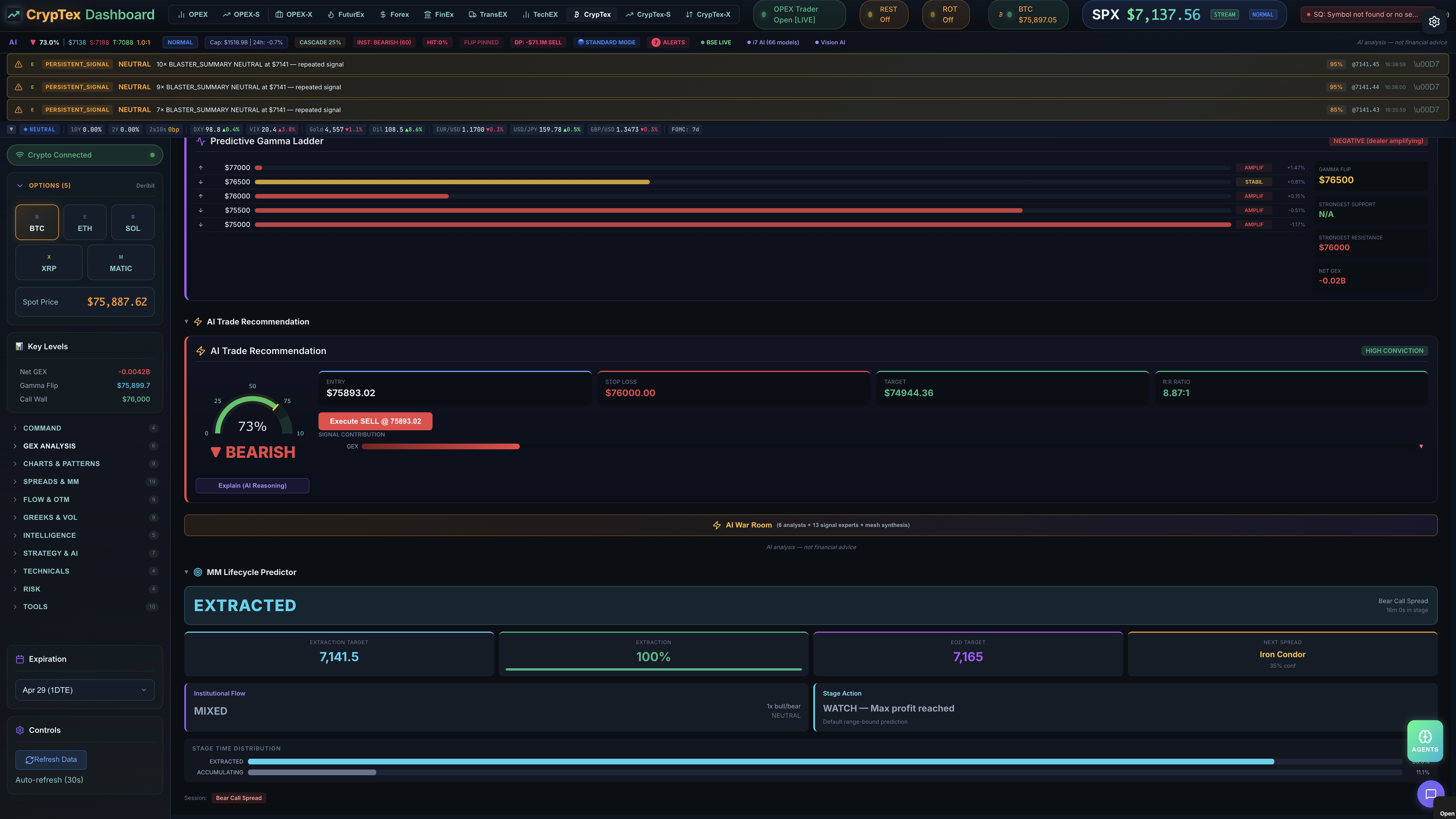Image resolution: width=1456 pixels, height=819 pixels.
Task: Click the Key Levels chart icon
Action: [x=19, y=346]
